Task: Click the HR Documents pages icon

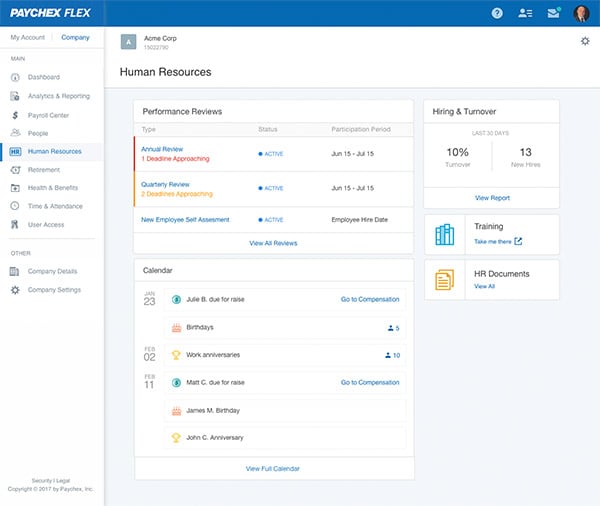Action: pyautogui.click(x=444, y=280)
